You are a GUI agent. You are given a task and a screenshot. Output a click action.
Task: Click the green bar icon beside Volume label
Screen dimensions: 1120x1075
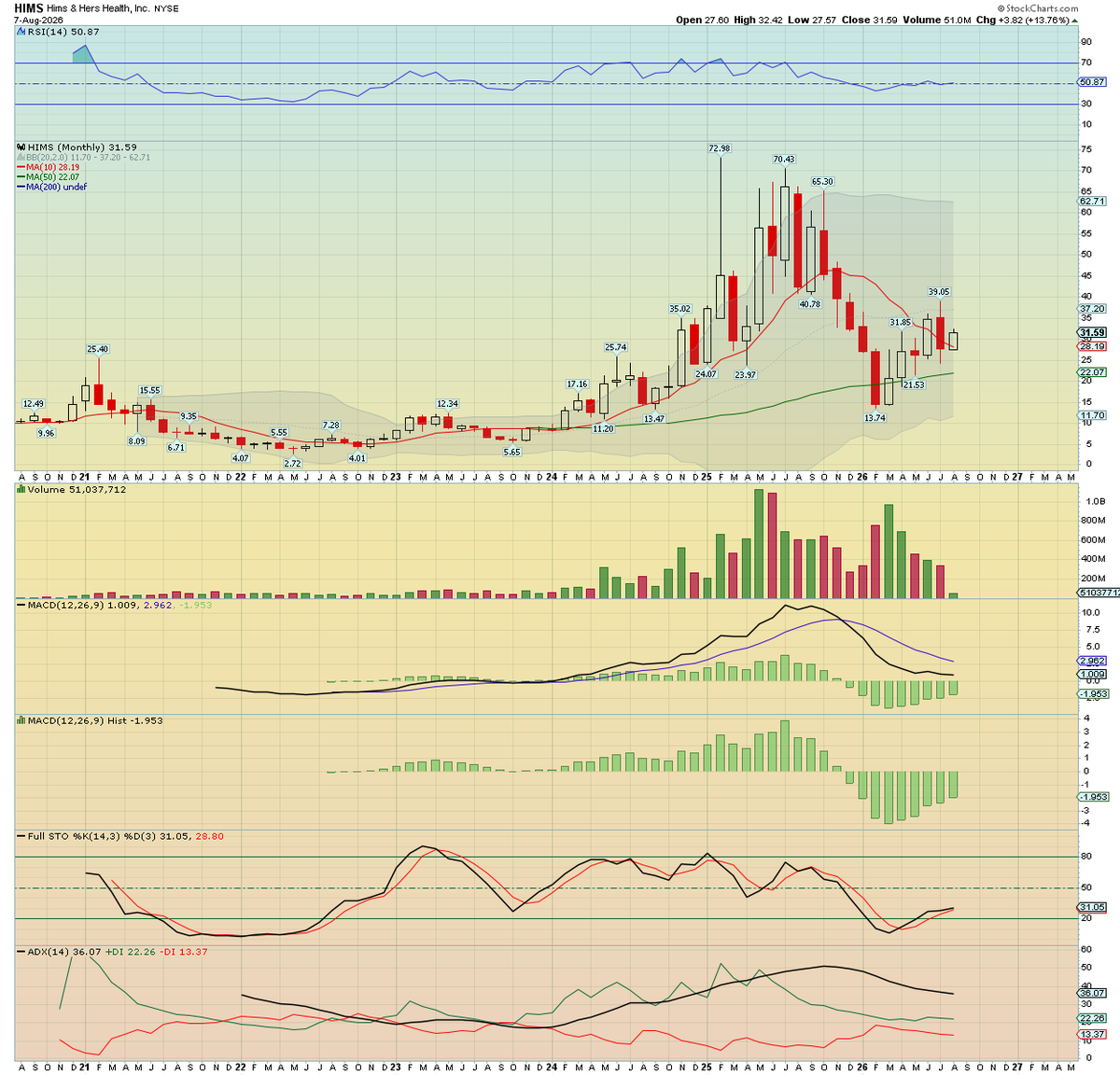[21, 489]
